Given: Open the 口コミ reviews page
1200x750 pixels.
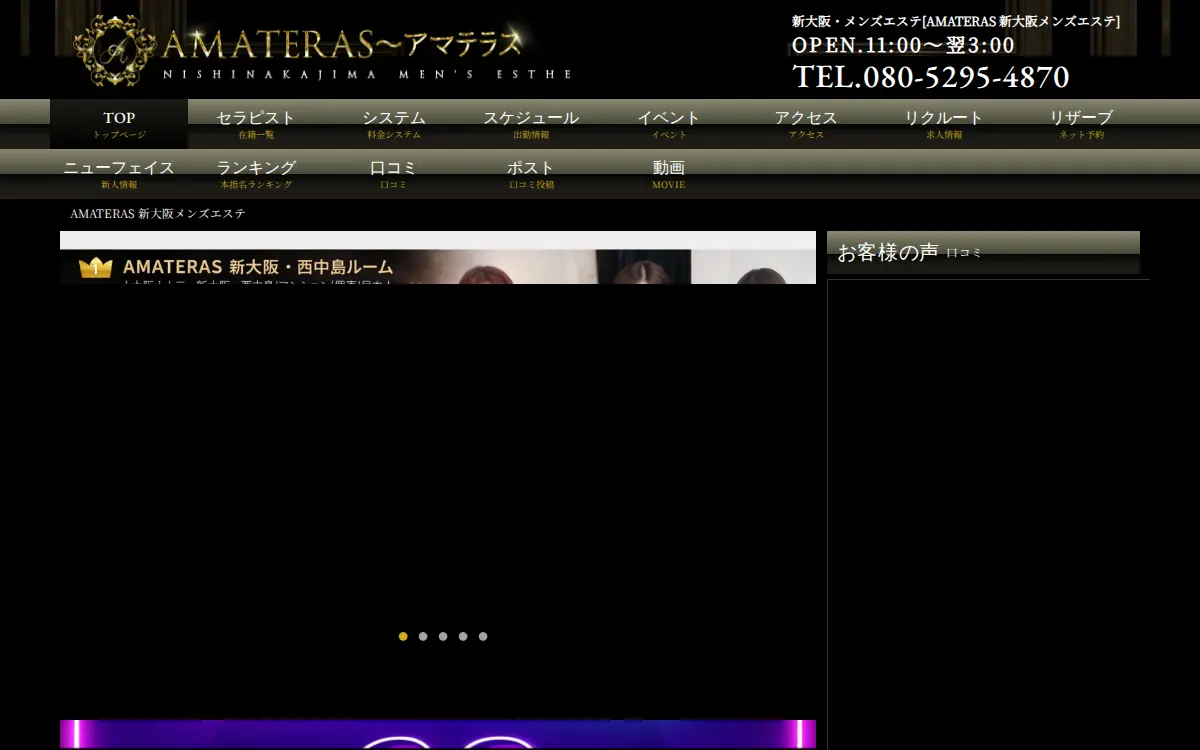Looking at the screenshot, I should 394,174.
